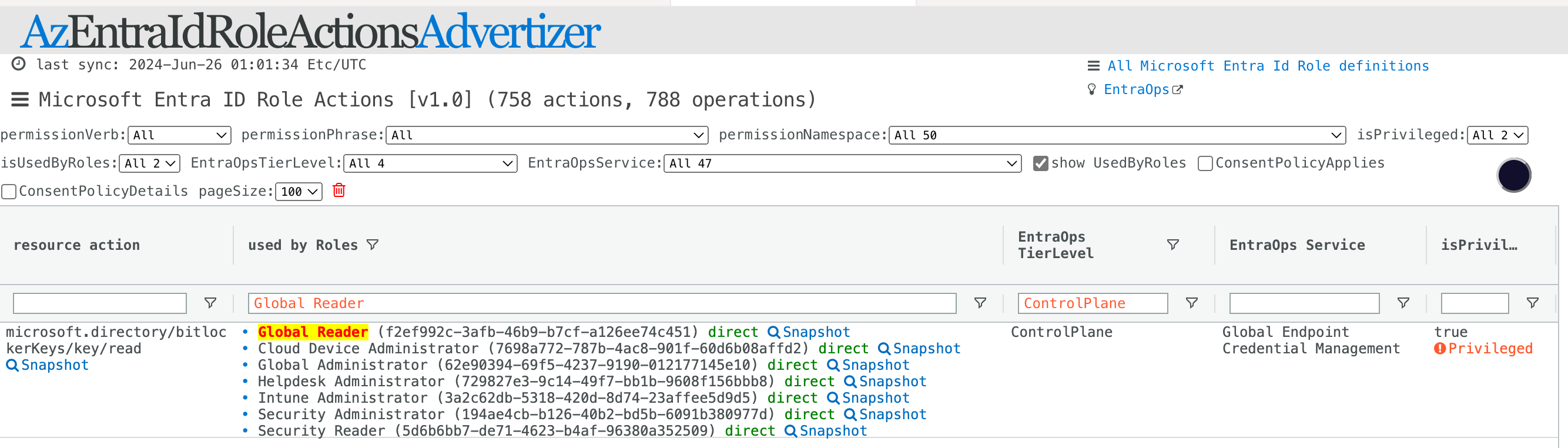This screenshot has width=1568, height=448.
Task: Open All Microsoft Entra Id Role definitions link
Action: (1268, 66)
